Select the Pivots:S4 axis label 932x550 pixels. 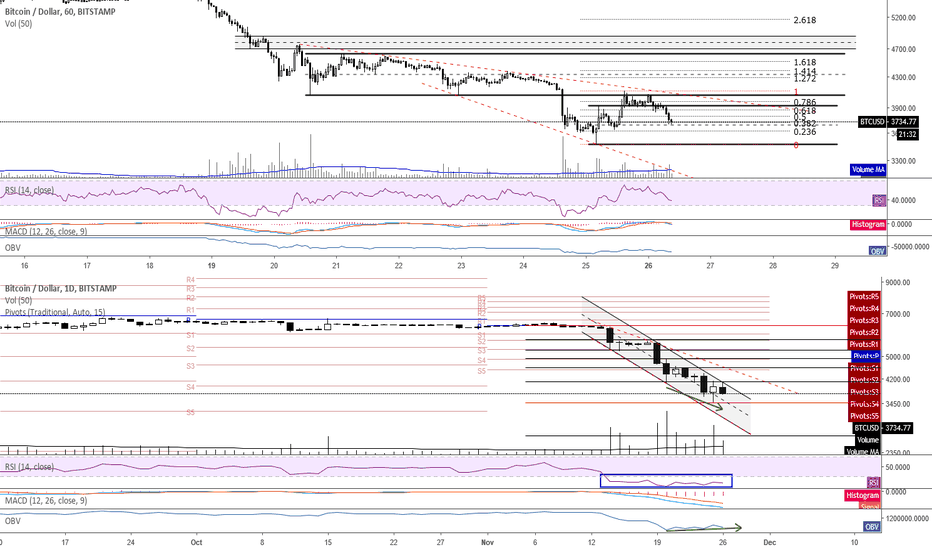(864, 404)
